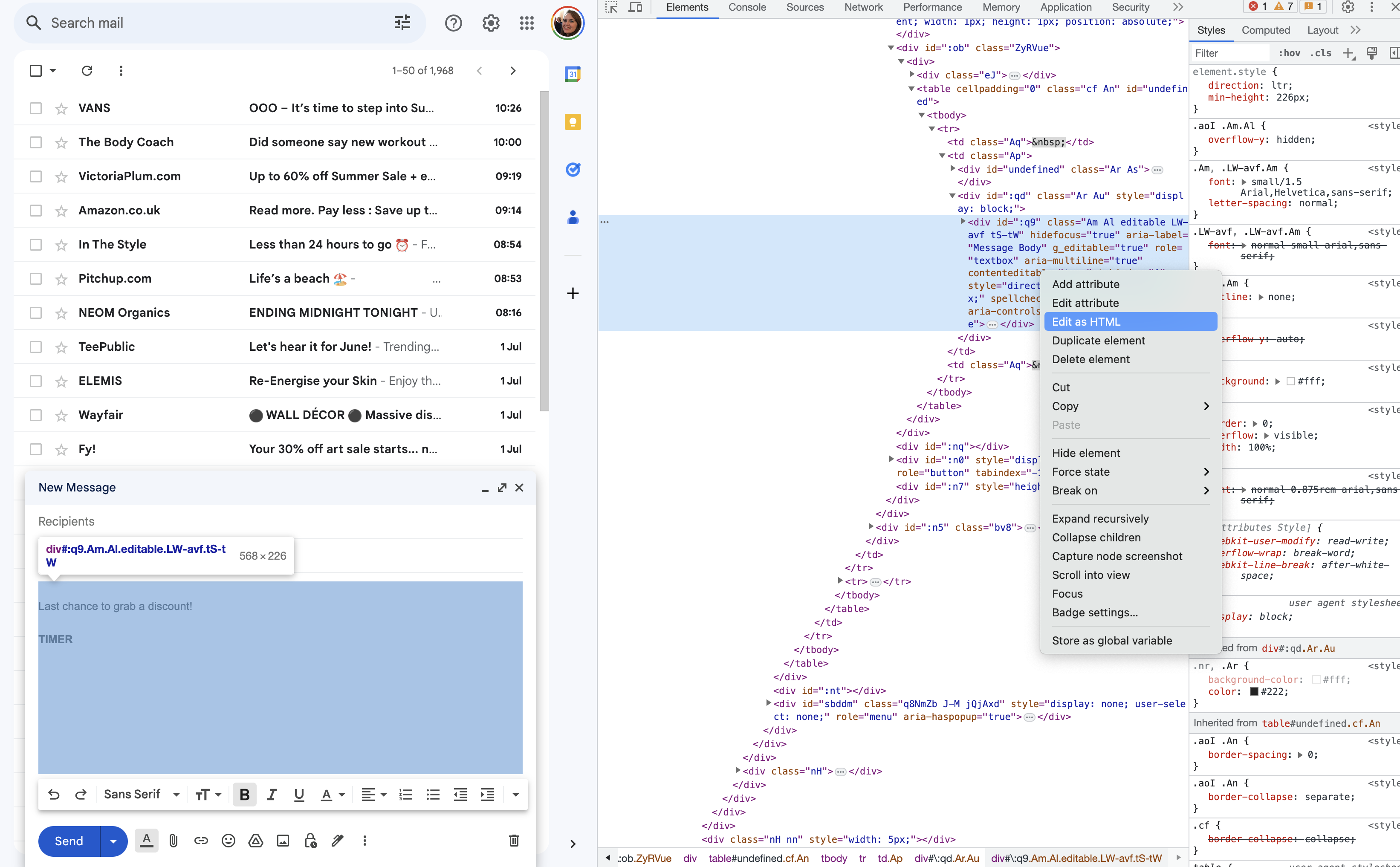Toggle the DevTools device toolbar icon

click(x=635, y=7)
